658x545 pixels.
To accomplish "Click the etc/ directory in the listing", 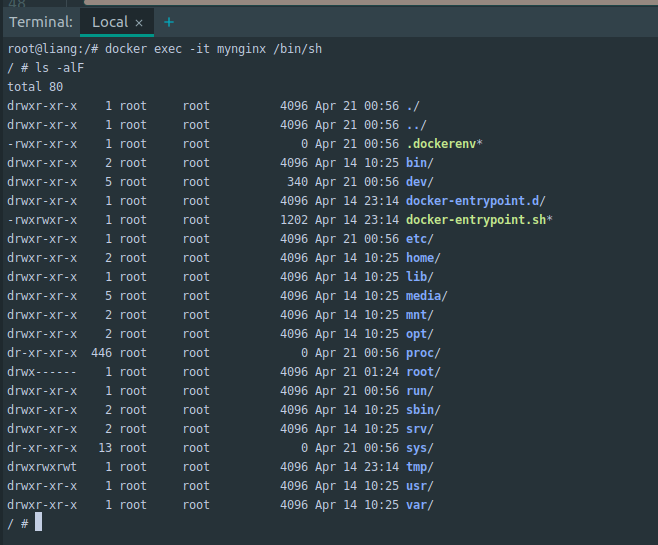I will [419, 239].
